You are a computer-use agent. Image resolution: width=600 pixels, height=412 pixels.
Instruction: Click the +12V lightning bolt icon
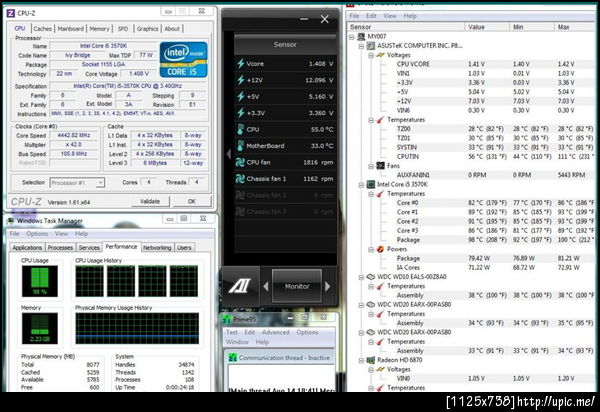[240, 80]
